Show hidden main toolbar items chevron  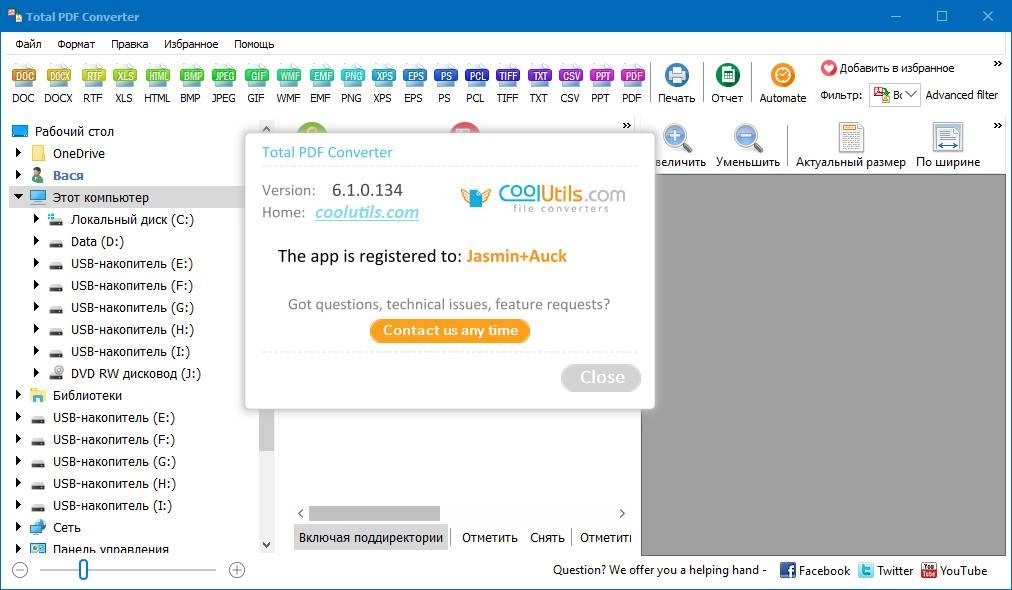pyautogui.click(x=998, y=64)
